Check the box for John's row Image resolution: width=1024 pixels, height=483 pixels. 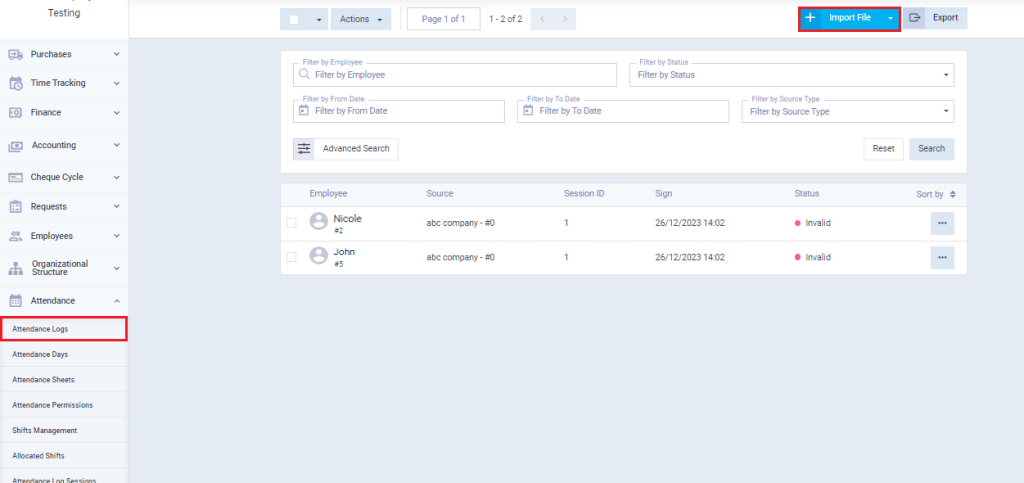[291, 257]
